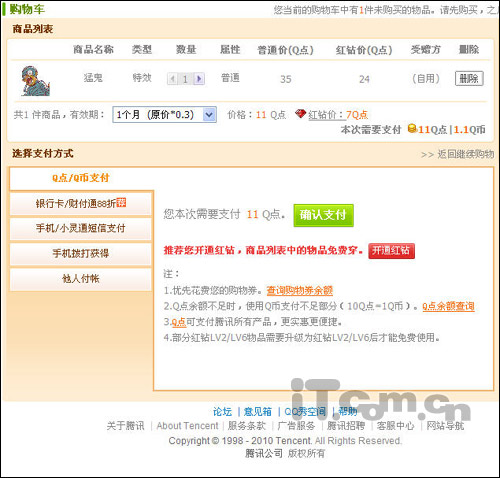500x478 pixels.
Task: Open the 服务条款 footer link
Action: (247, 426)
